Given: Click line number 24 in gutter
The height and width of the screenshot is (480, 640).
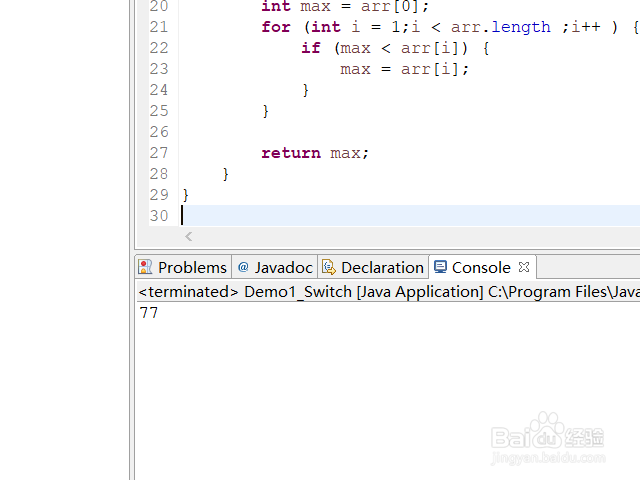Looking at the screenshot, I should pyautogui.click(x=159, y=90).
